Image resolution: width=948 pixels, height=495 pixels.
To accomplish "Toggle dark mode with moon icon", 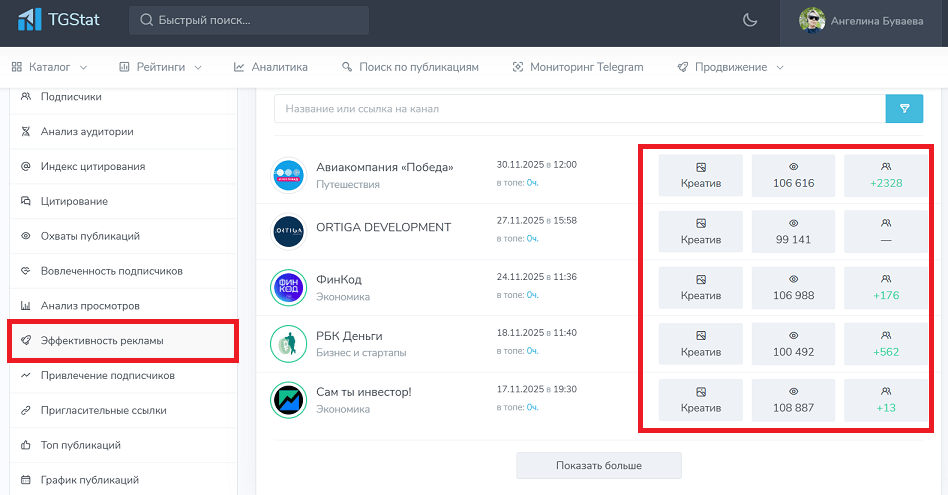I will pyautogui.click(x=750, y=20).
